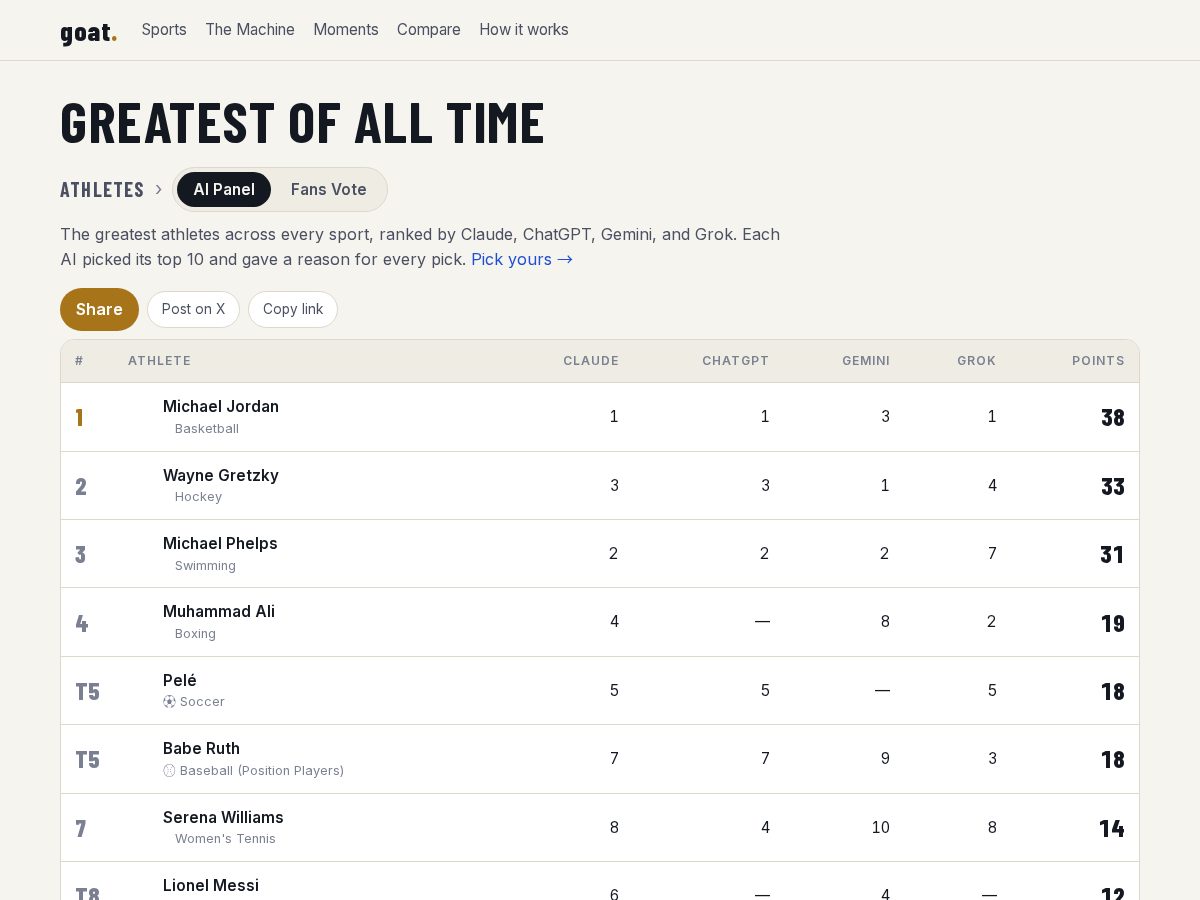Viewport: 1200px width, 900px height.
Task: Go to The Machine page
Action: coord(250,30)
